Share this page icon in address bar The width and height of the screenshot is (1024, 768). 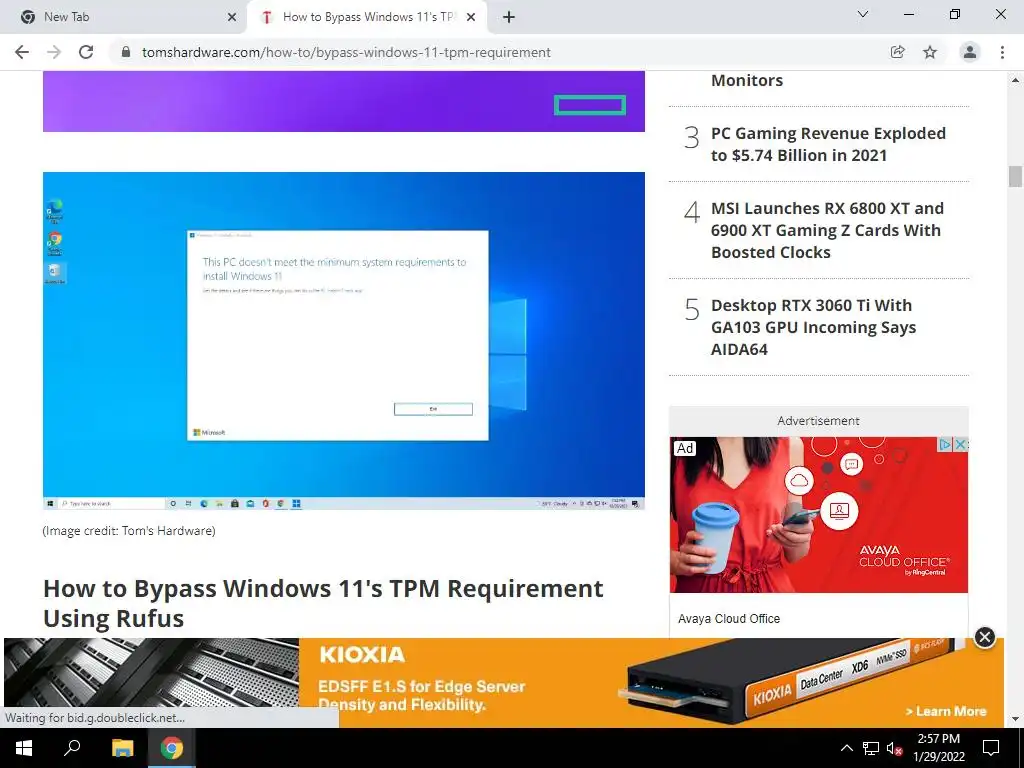point(897,52)
